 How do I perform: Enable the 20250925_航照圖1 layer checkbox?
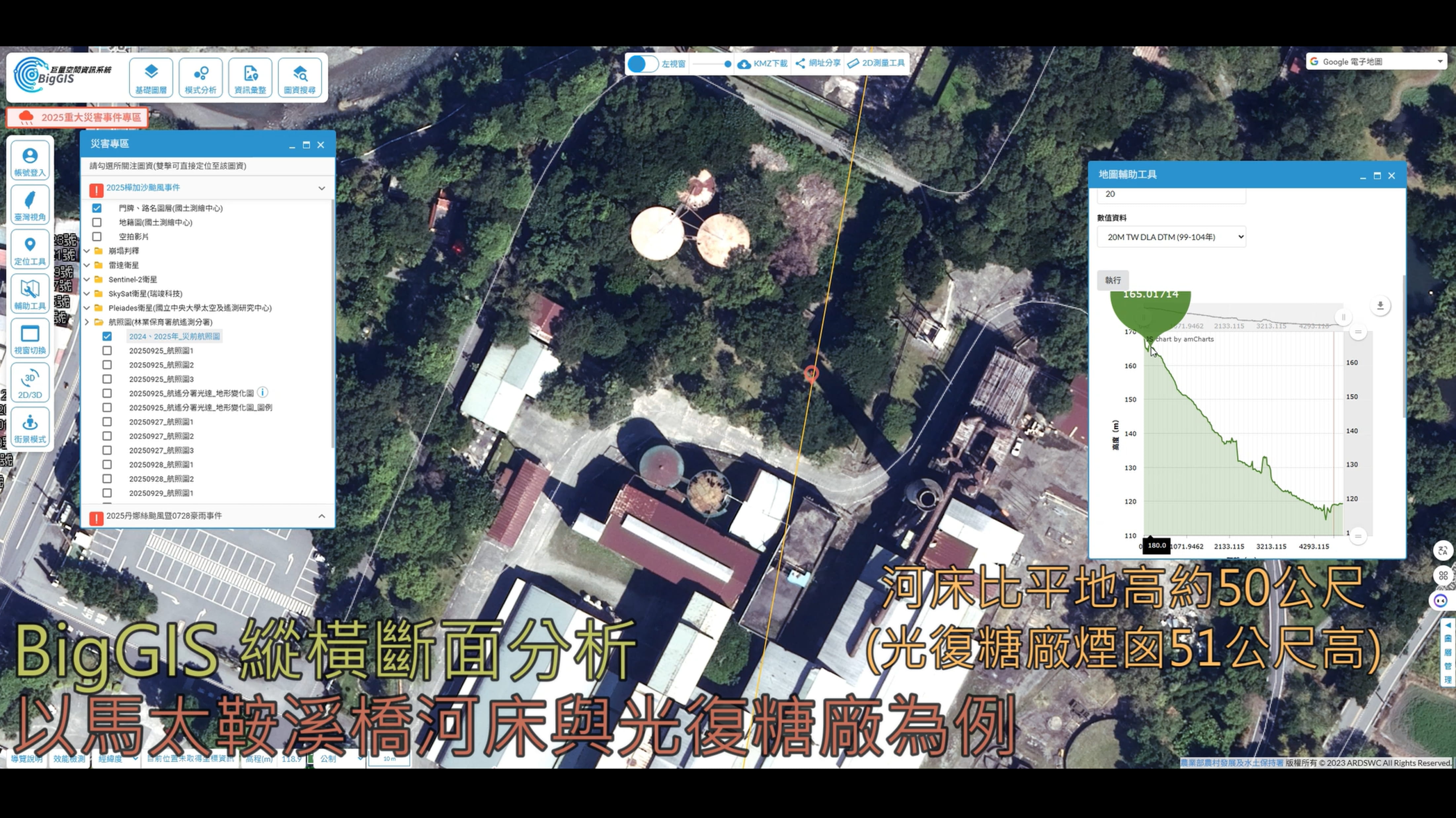(x=107, y=350)
